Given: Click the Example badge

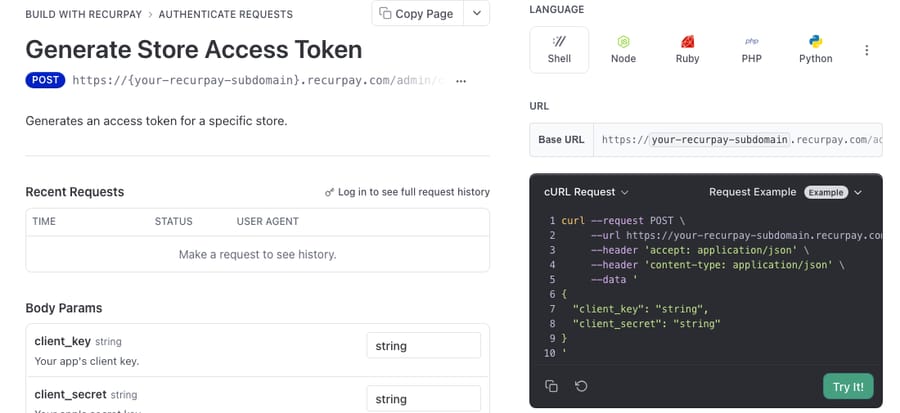Looking at the screenshot, I should [825, 192].
